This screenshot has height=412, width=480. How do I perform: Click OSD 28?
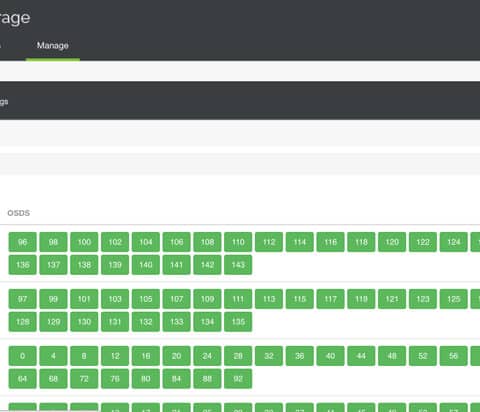238,356
